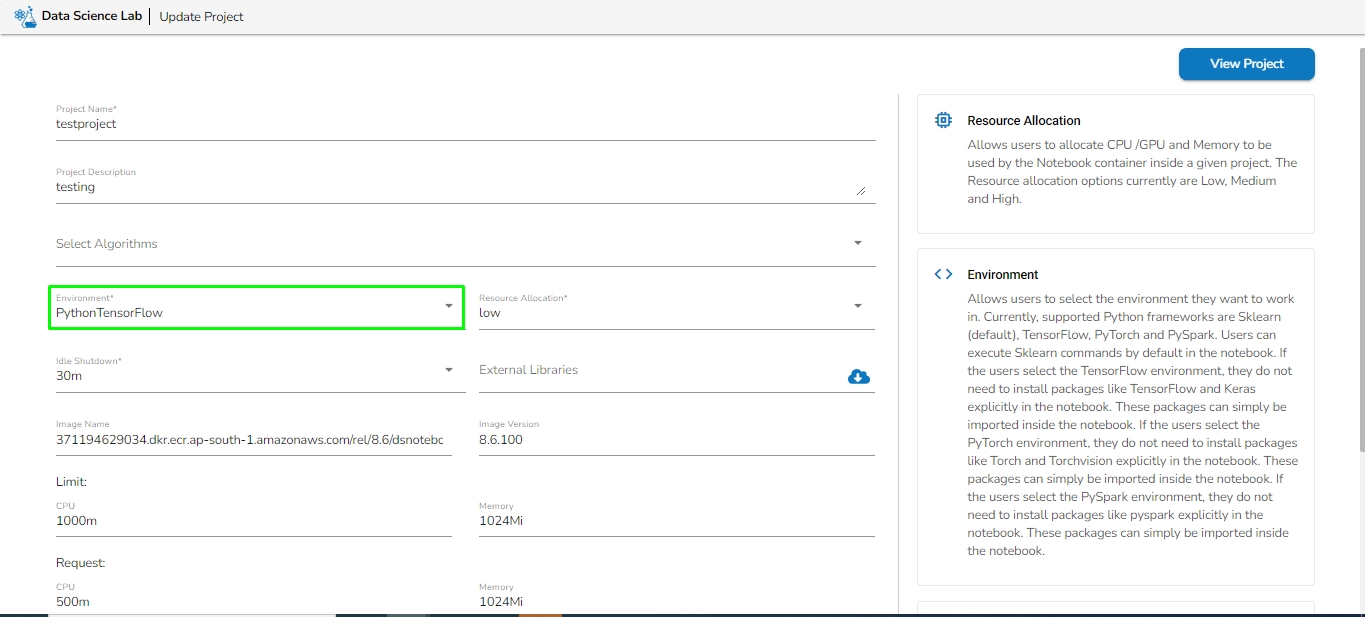Click the Data Science Lab logo icon

pos(25,17)
